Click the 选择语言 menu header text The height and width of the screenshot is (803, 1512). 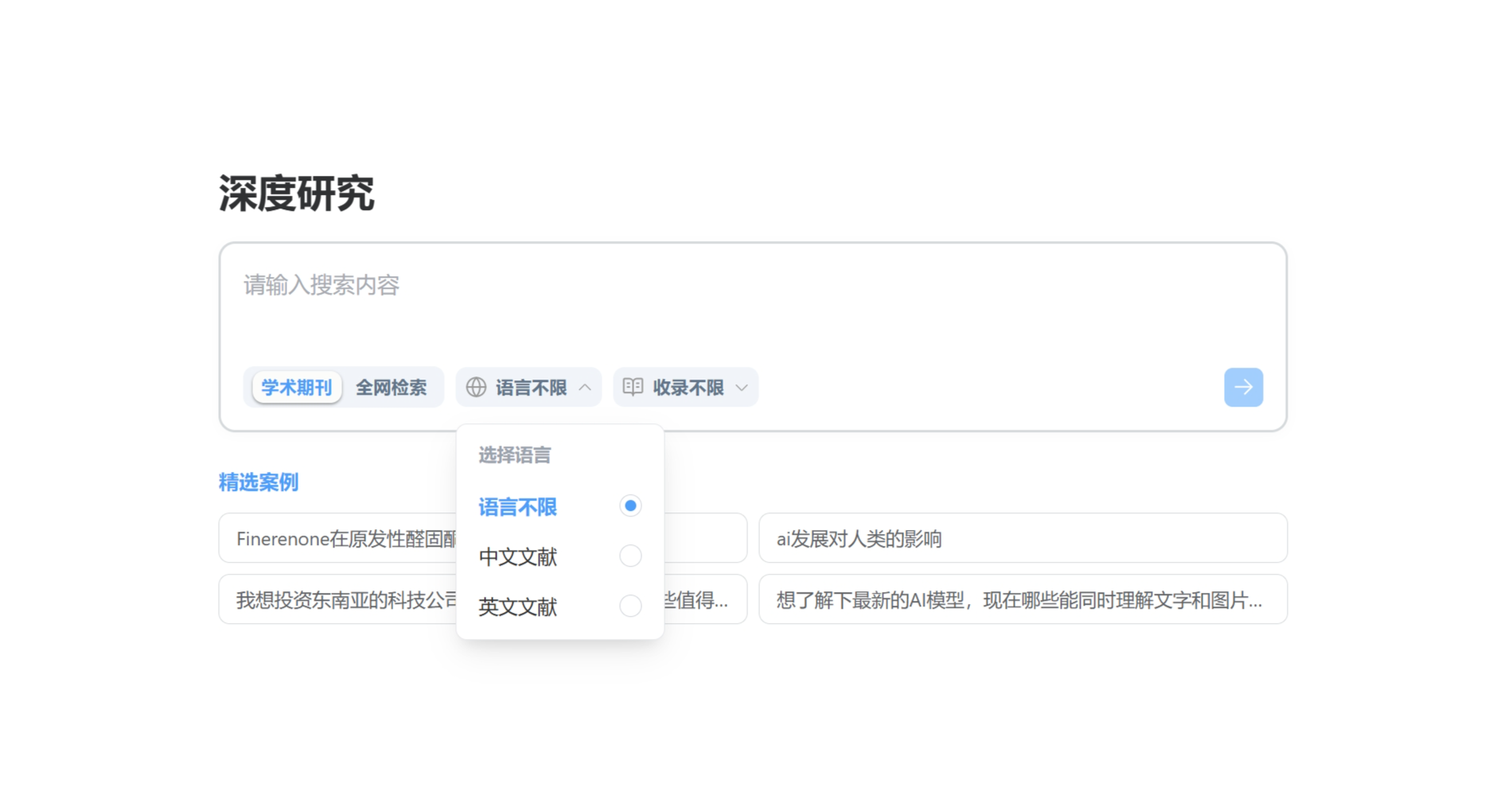pyautogui.click(x=514, y=455)
